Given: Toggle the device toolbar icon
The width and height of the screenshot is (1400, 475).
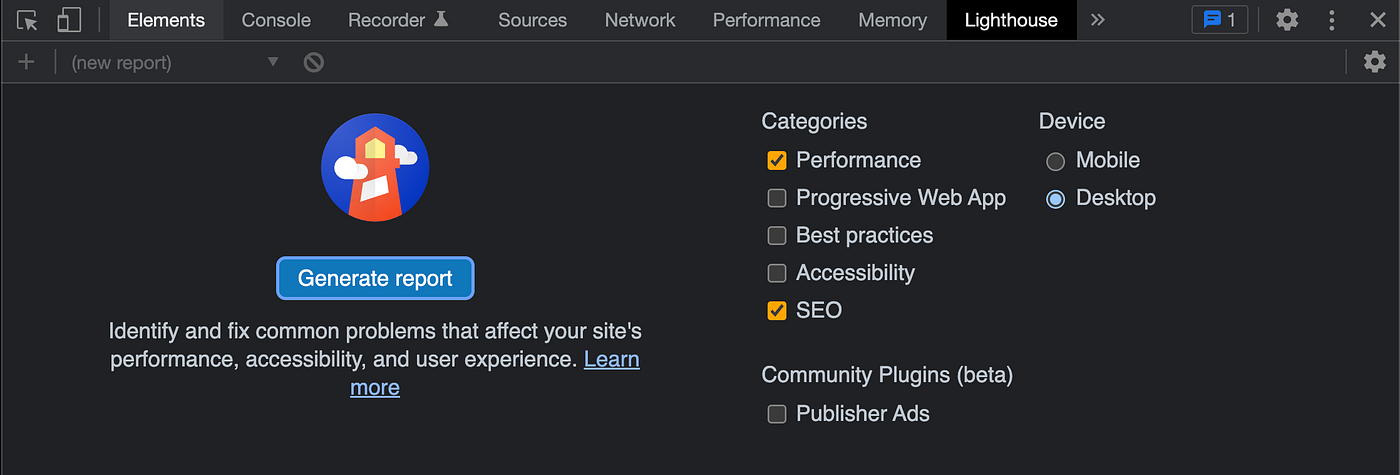Looking at the screenshot, I should pos(68,20).
